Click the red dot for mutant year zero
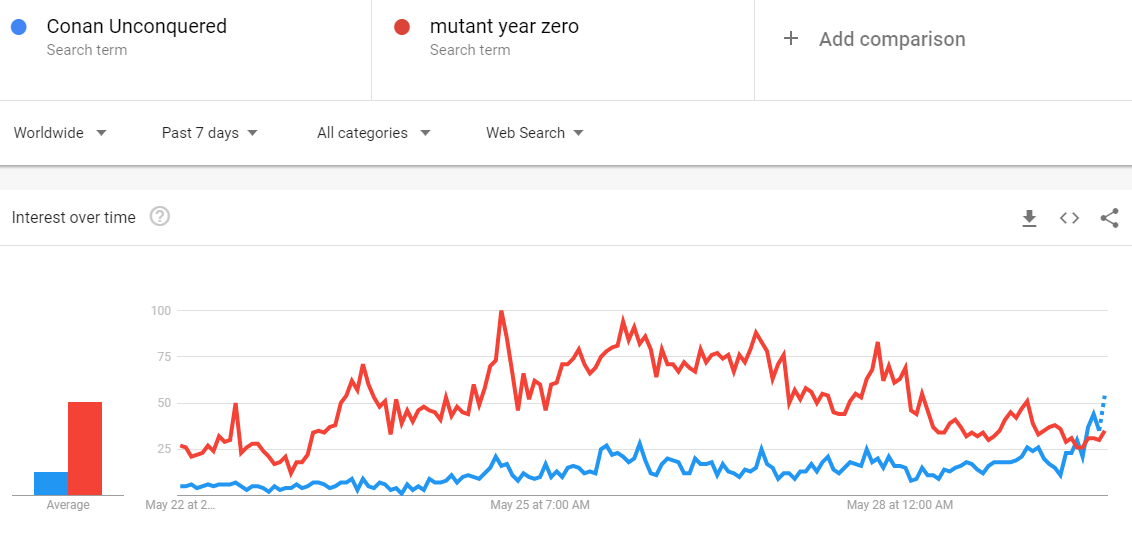Viewport: 1132px width, 534px height. 402,27
